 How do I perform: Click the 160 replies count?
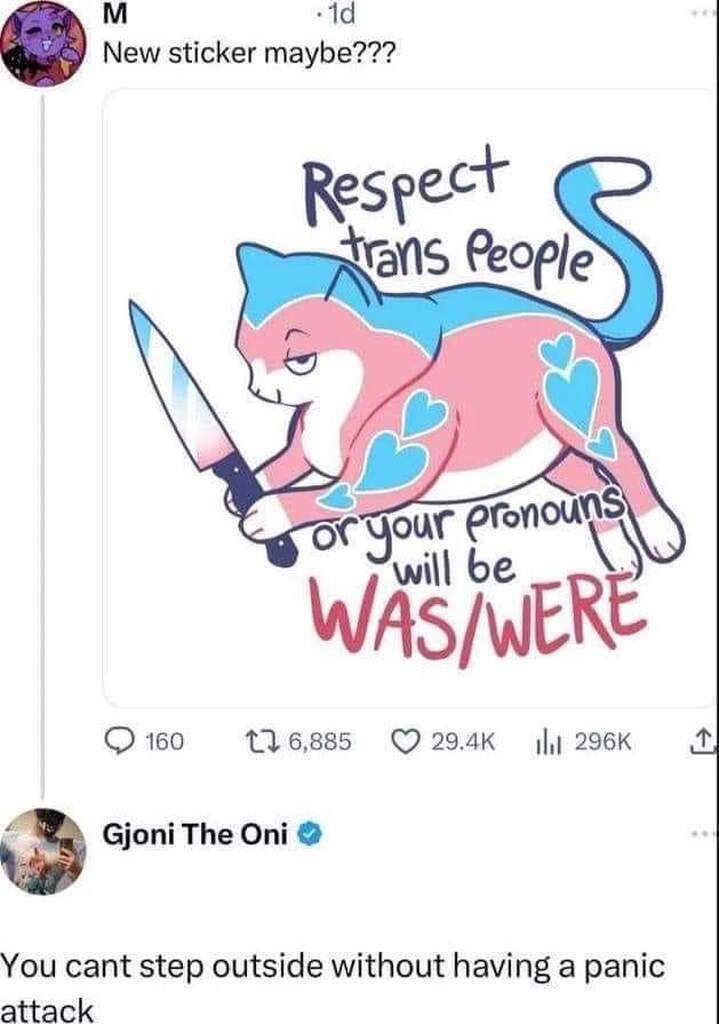click(163, 742)
